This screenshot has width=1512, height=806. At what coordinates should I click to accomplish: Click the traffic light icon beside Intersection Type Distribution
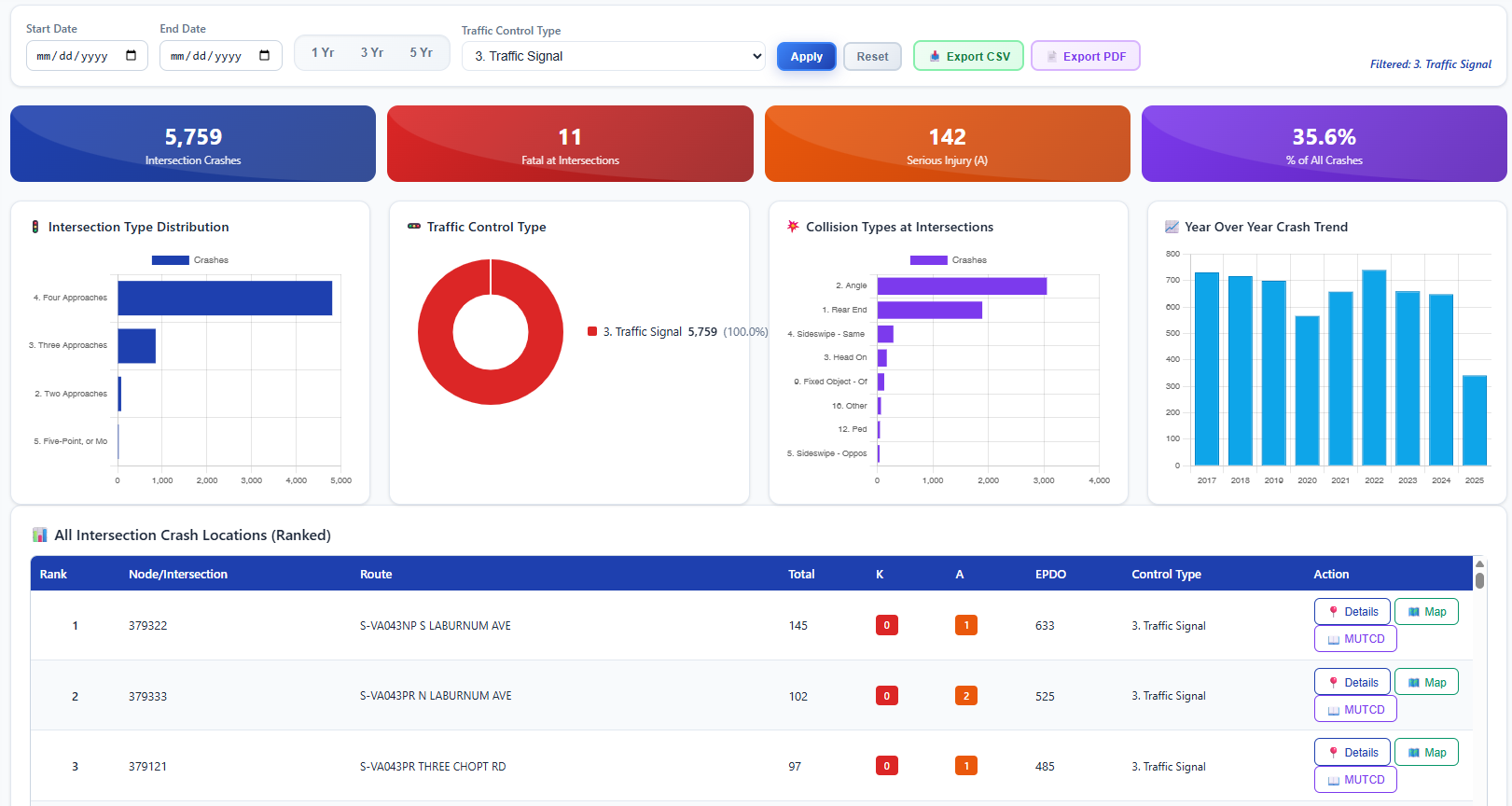coord(35,227)
